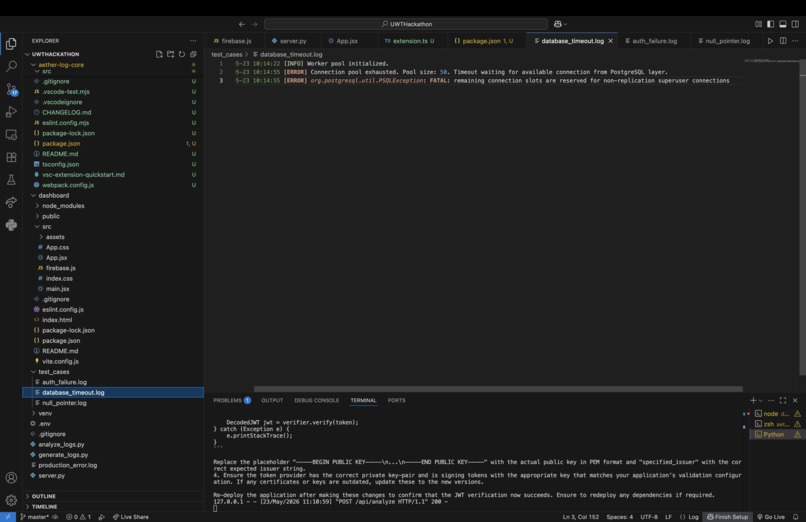Run the file with the play icon
Image resolution: width=806 pixels, height=522 pixels.
click(x=770, y=41)
